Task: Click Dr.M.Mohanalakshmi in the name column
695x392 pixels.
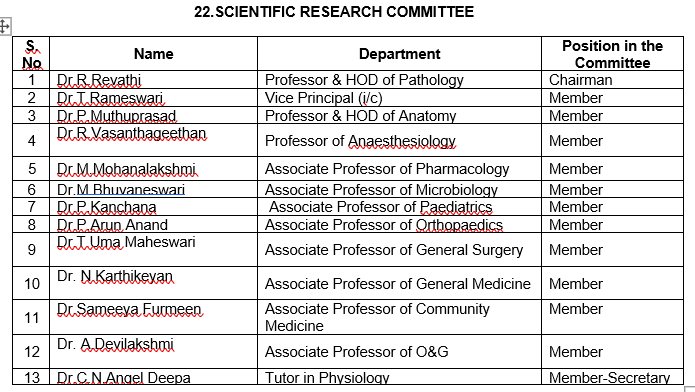Action: 126,169
